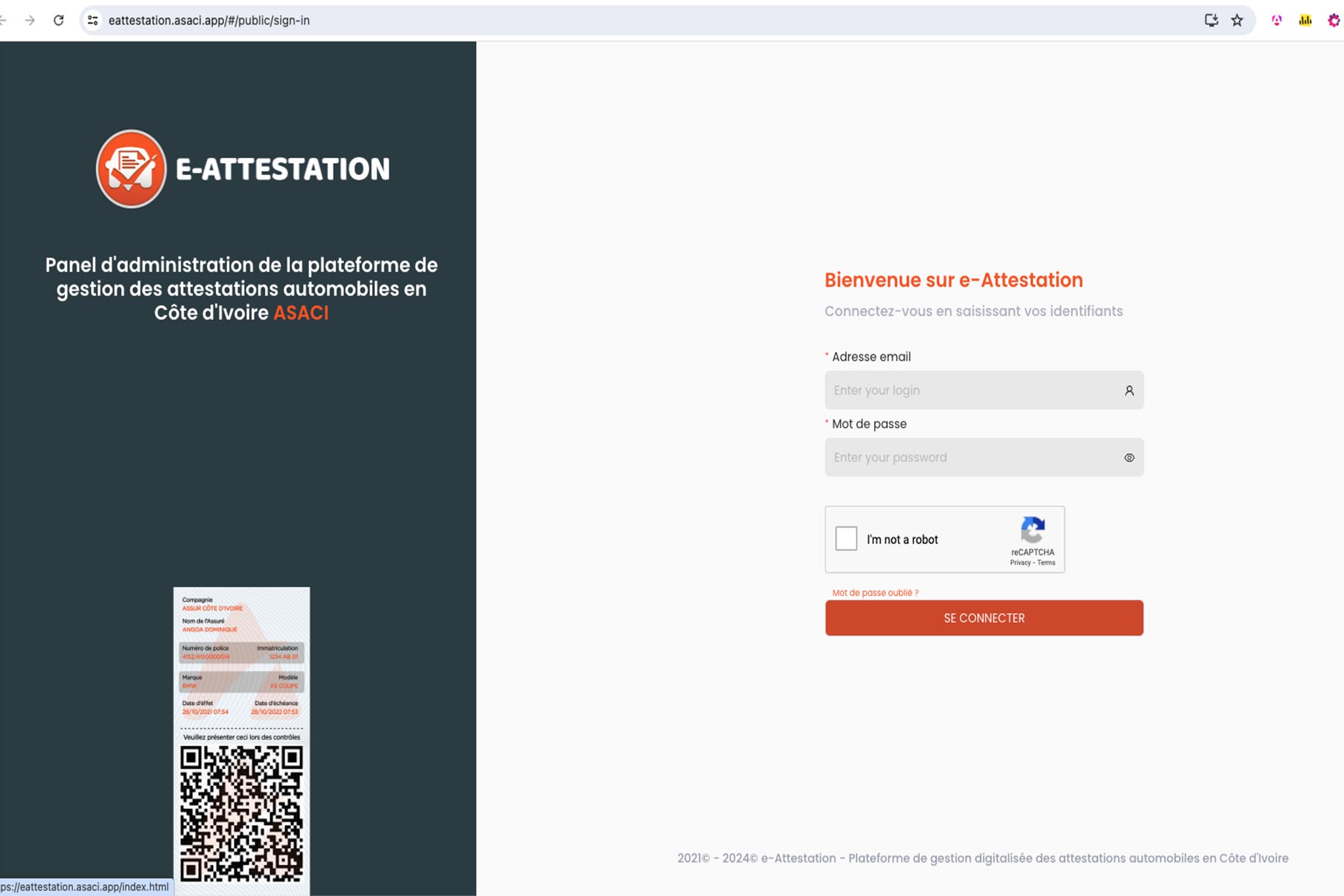The height and width of the screenshot is (896, 1344).
Task: Click the sample attestation card image
Action: 241,741
